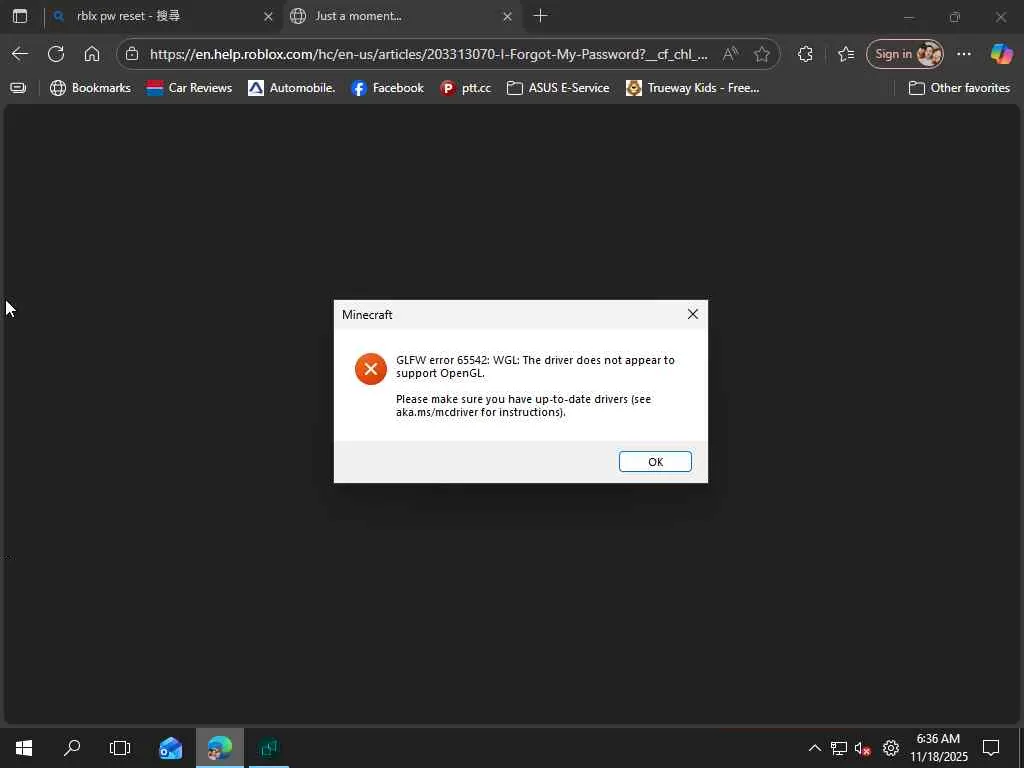Viewport: 1024px width, 768px height.
Task: Open the clock showing 6:36 AM
Action: [x=938, y=748]
